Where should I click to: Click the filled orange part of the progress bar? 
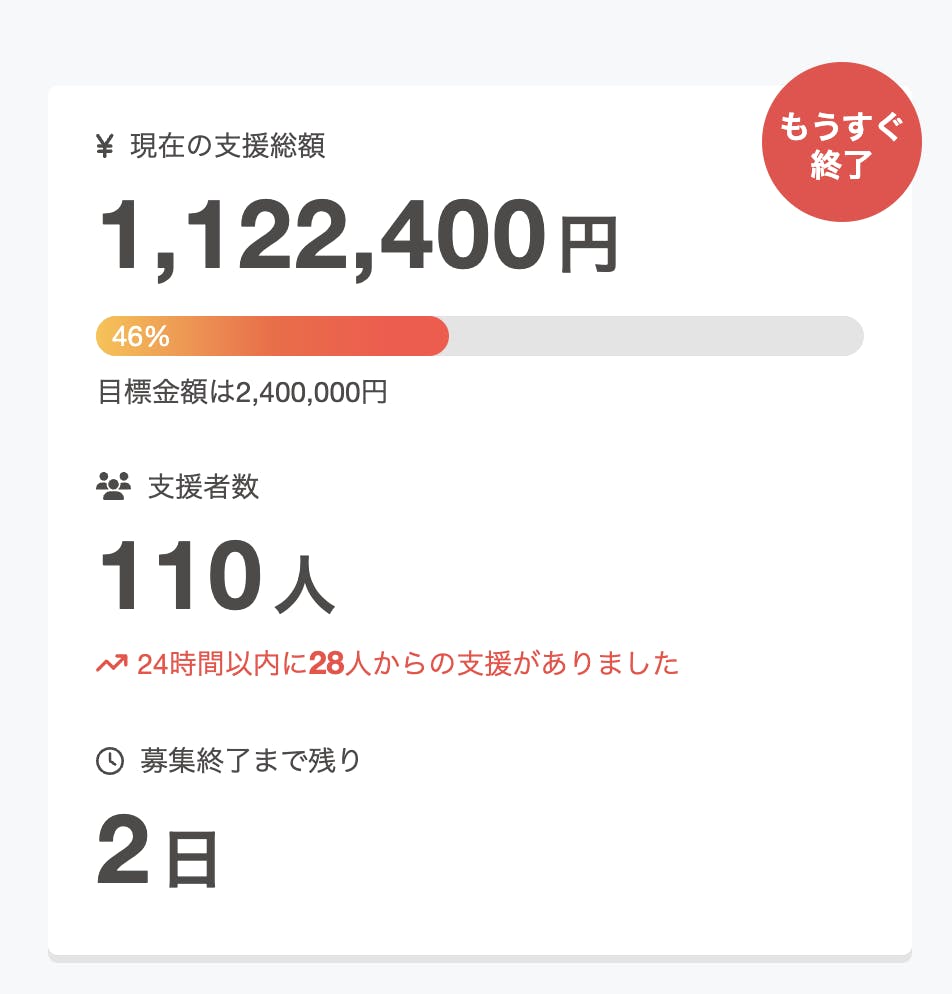point(300,336)
